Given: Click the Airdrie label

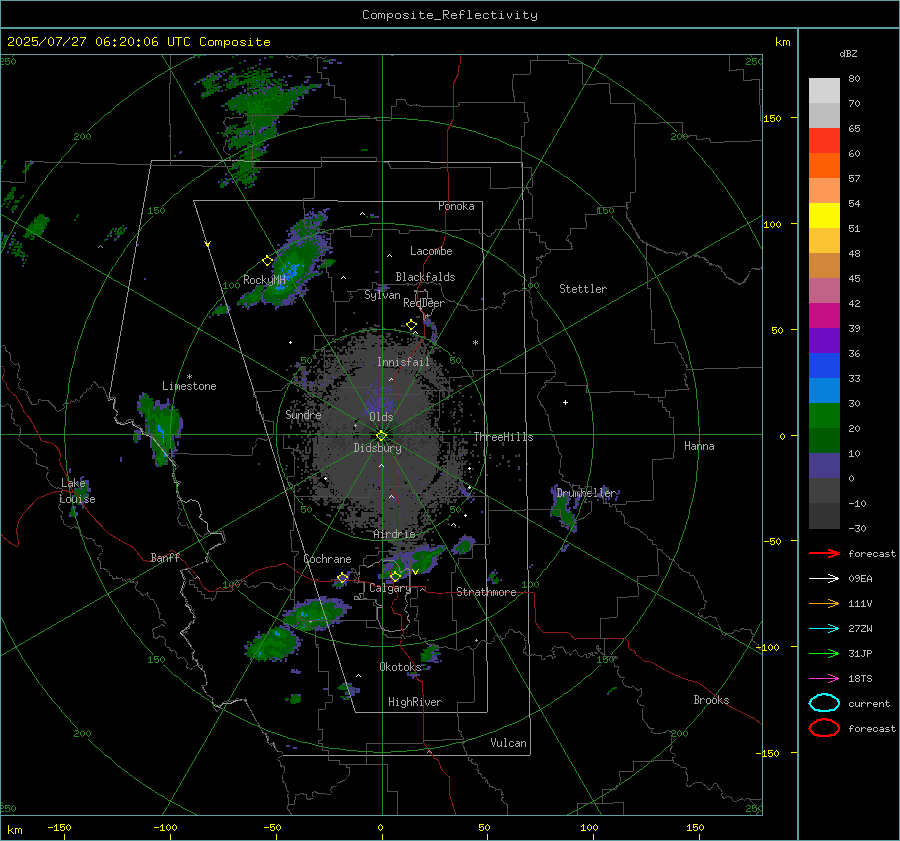Looking at the screenshot, I should tap(394, 534).
